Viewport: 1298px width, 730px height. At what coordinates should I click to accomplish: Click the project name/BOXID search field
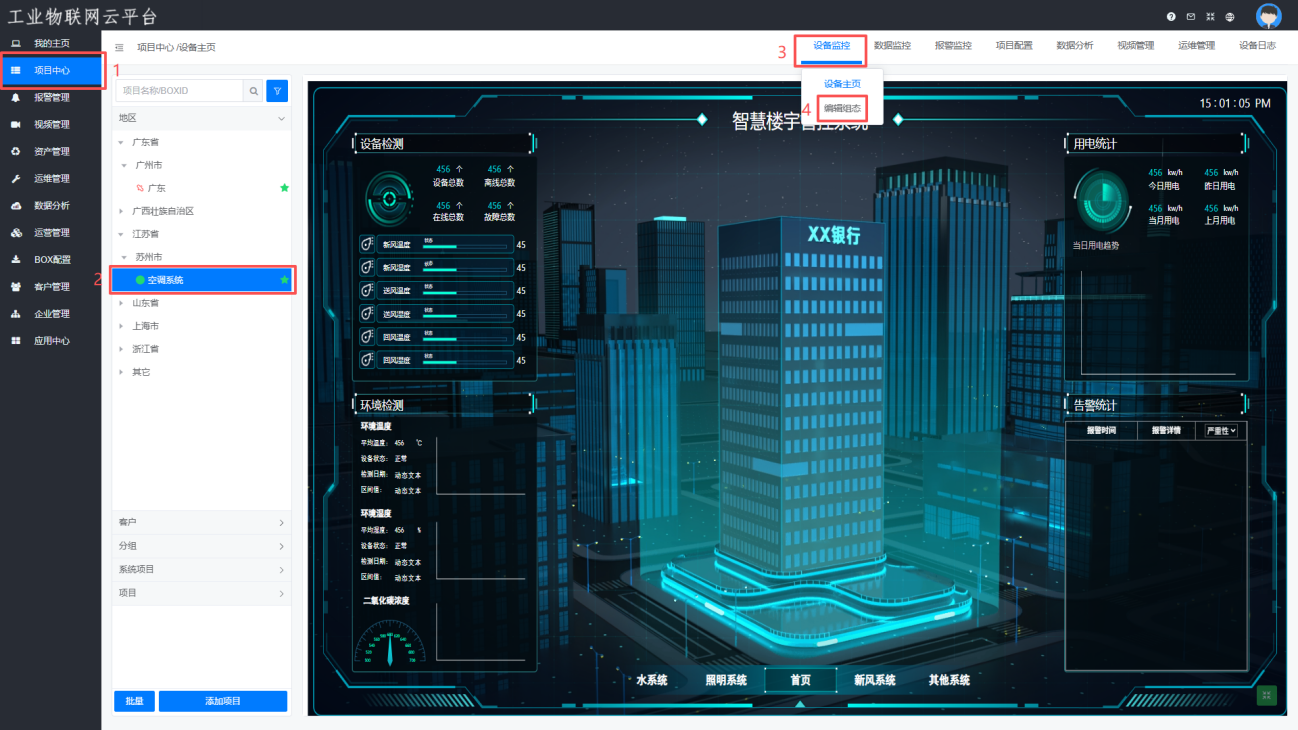coord(180,91)
